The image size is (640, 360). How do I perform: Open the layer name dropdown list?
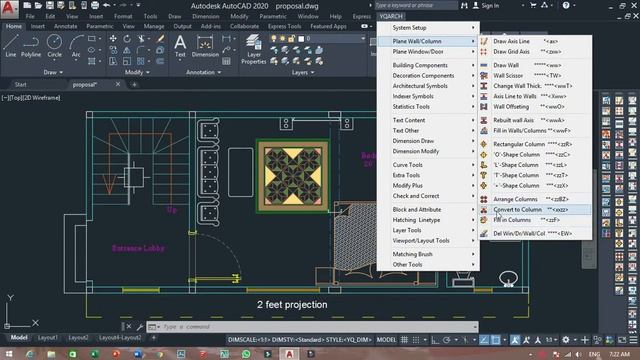coord(362,38)
